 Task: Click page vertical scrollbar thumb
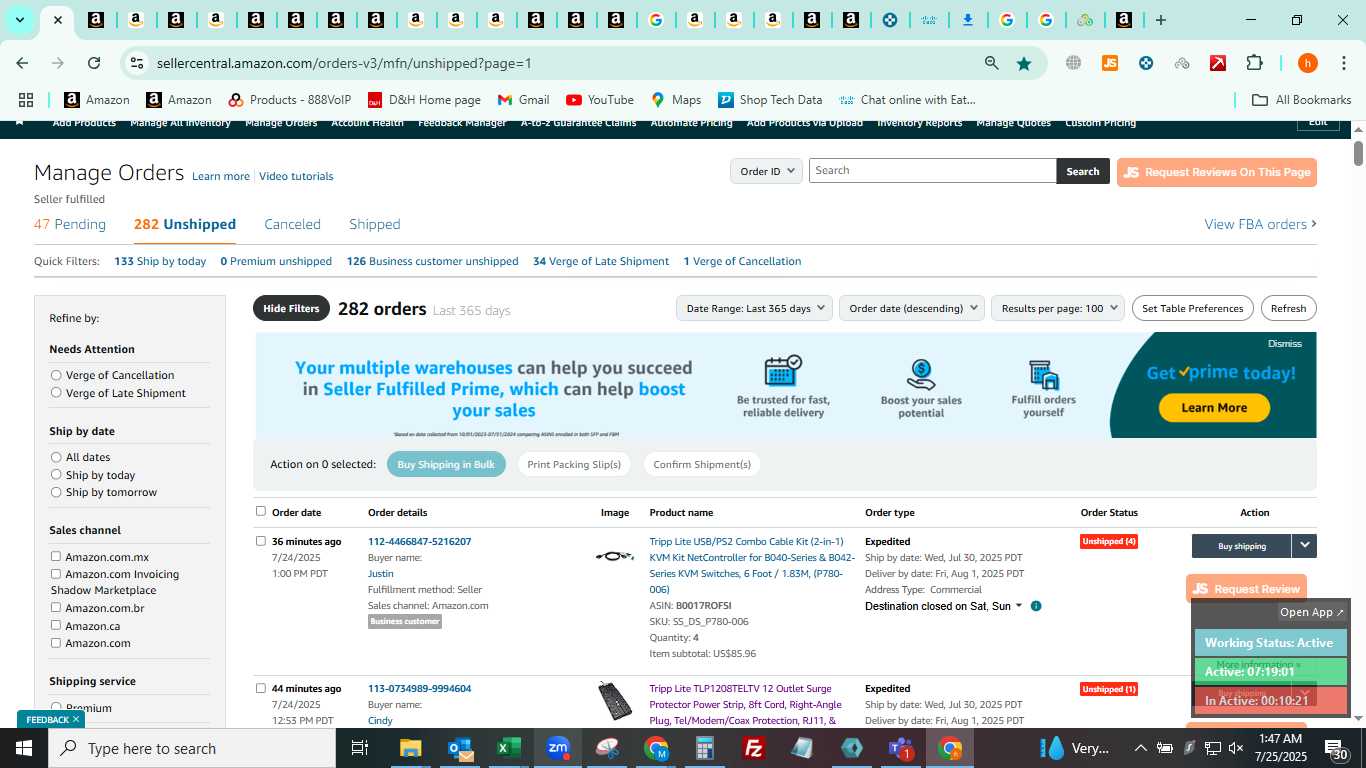(x=1358, y=153)
